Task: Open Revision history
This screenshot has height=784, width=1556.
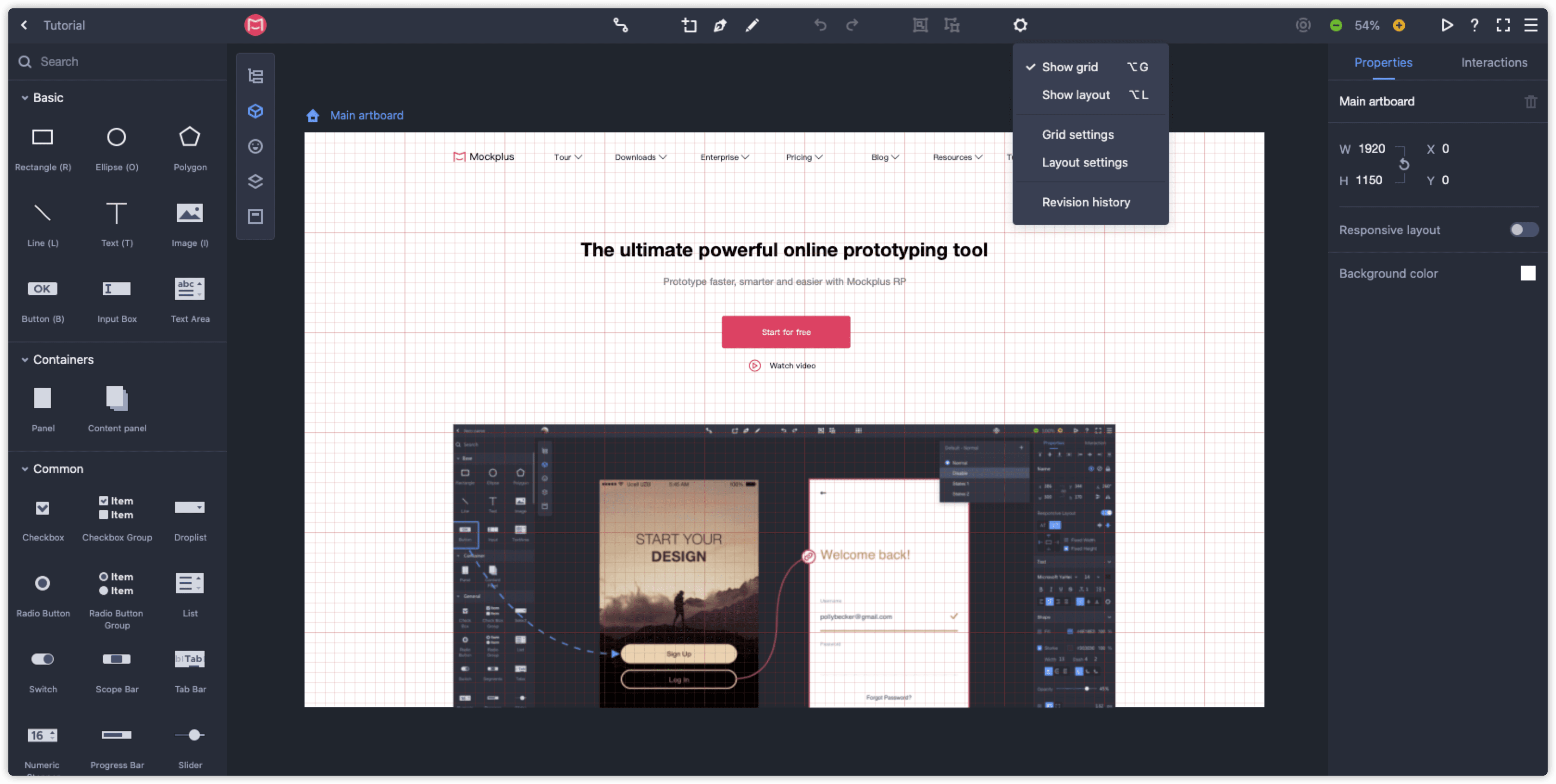Action: [1086, 202]
